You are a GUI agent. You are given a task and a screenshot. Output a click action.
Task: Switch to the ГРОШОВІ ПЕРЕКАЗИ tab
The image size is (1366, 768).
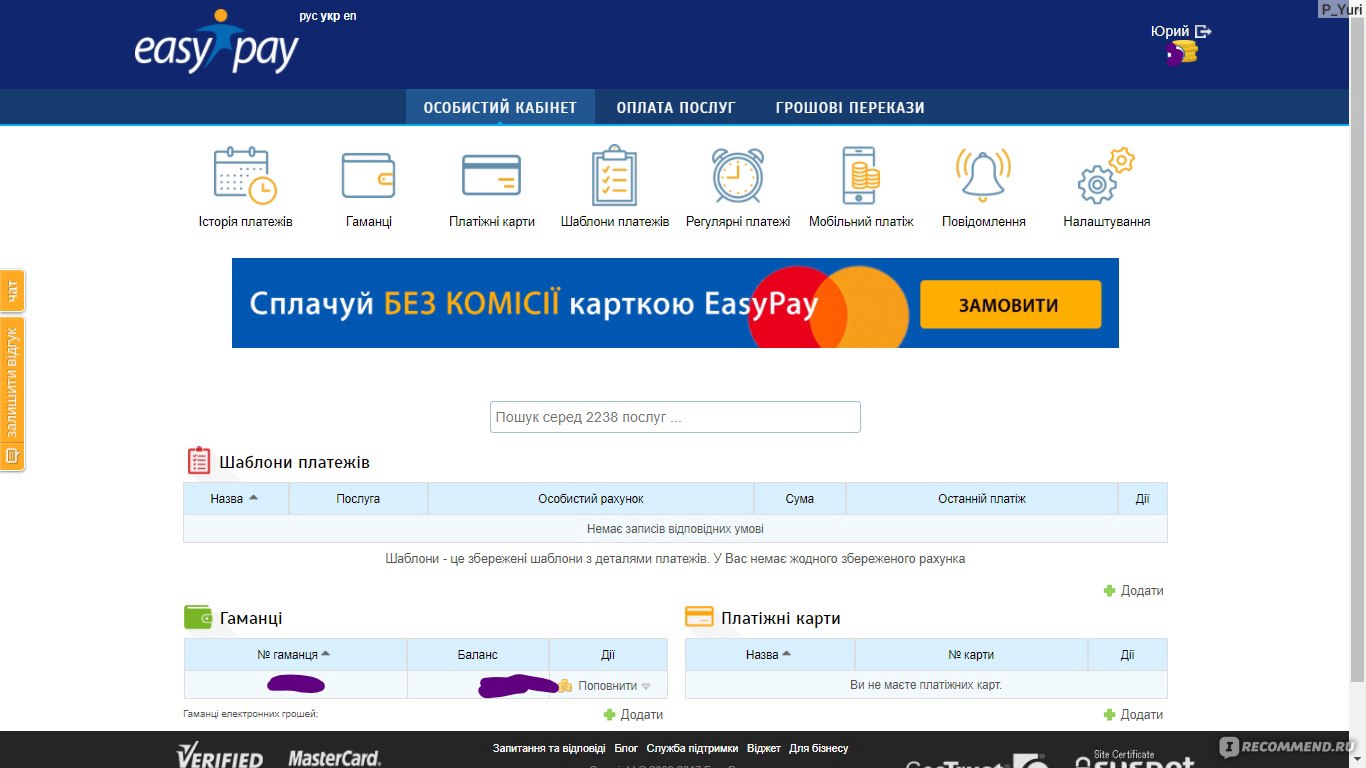pyautogui.click(x=850, y=107)
